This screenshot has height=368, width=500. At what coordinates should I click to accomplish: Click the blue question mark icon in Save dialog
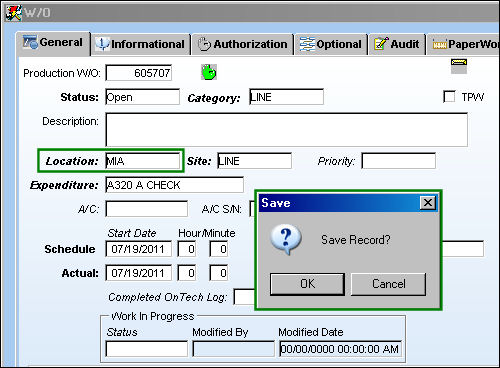286,240
